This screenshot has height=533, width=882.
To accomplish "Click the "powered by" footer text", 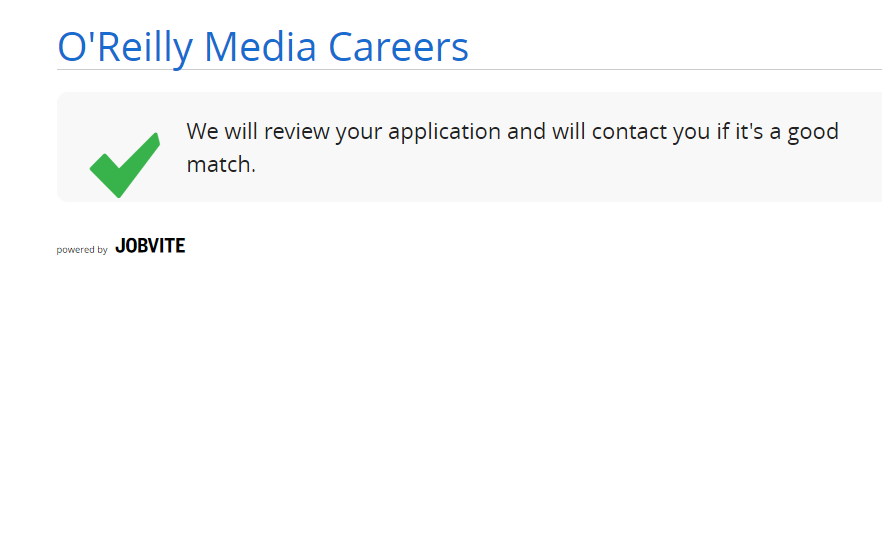I will (x=82, y=250).
